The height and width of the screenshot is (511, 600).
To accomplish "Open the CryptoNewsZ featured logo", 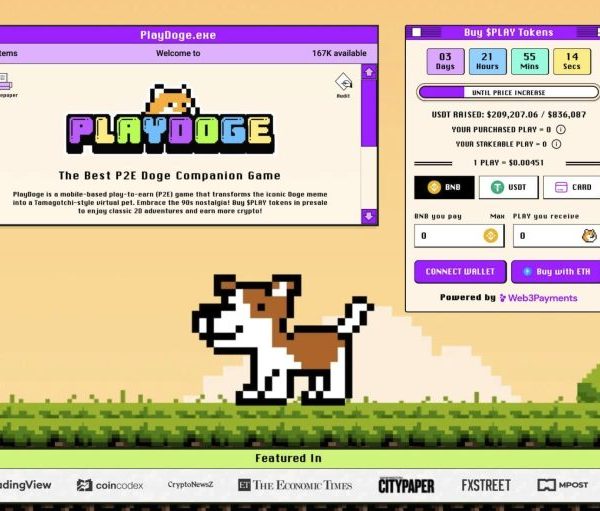I will click(190, 485).
